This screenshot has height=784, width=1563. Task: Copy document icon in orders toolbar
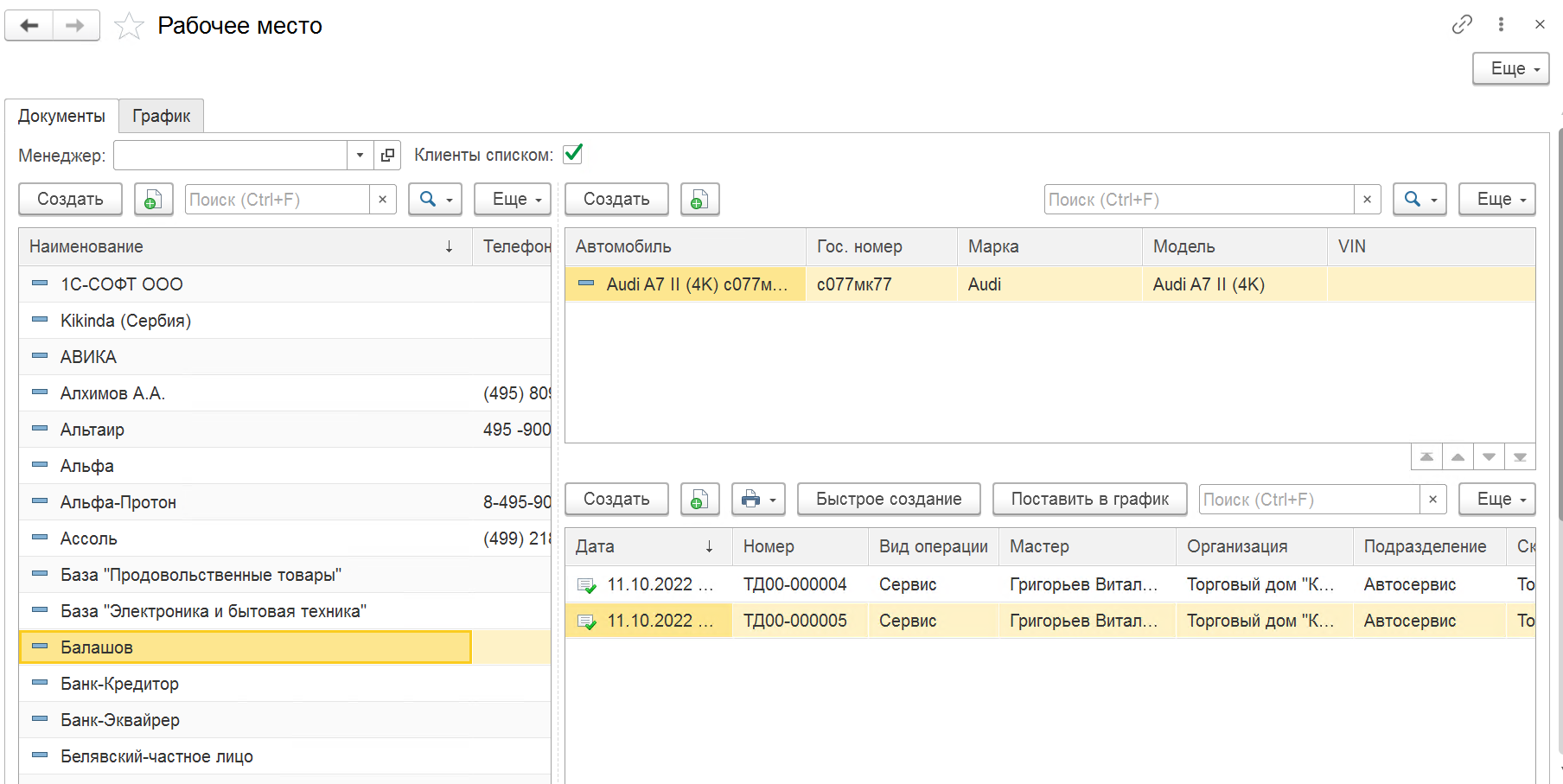click(x=700, y=500)
